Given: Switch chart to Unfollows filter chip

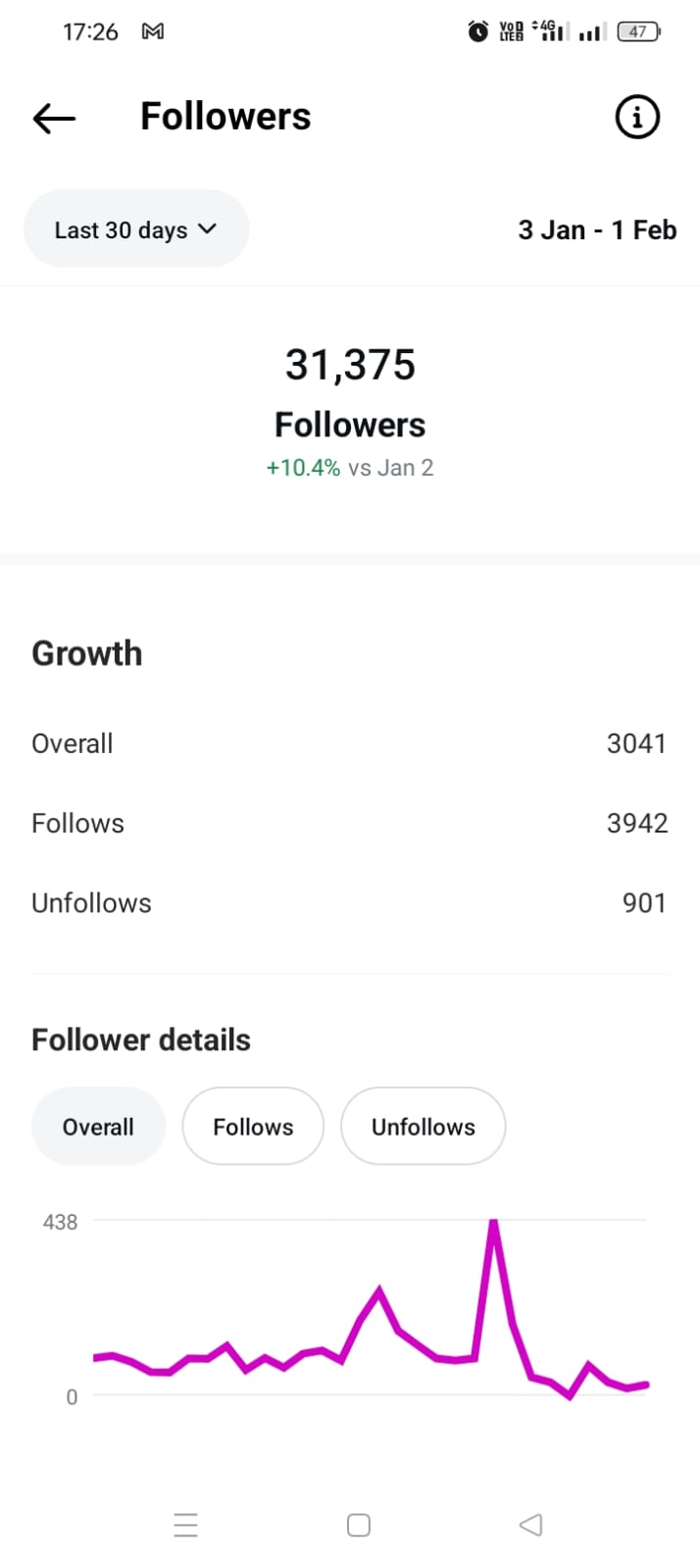Looking at the screenshot, I should pos(423,1127).
